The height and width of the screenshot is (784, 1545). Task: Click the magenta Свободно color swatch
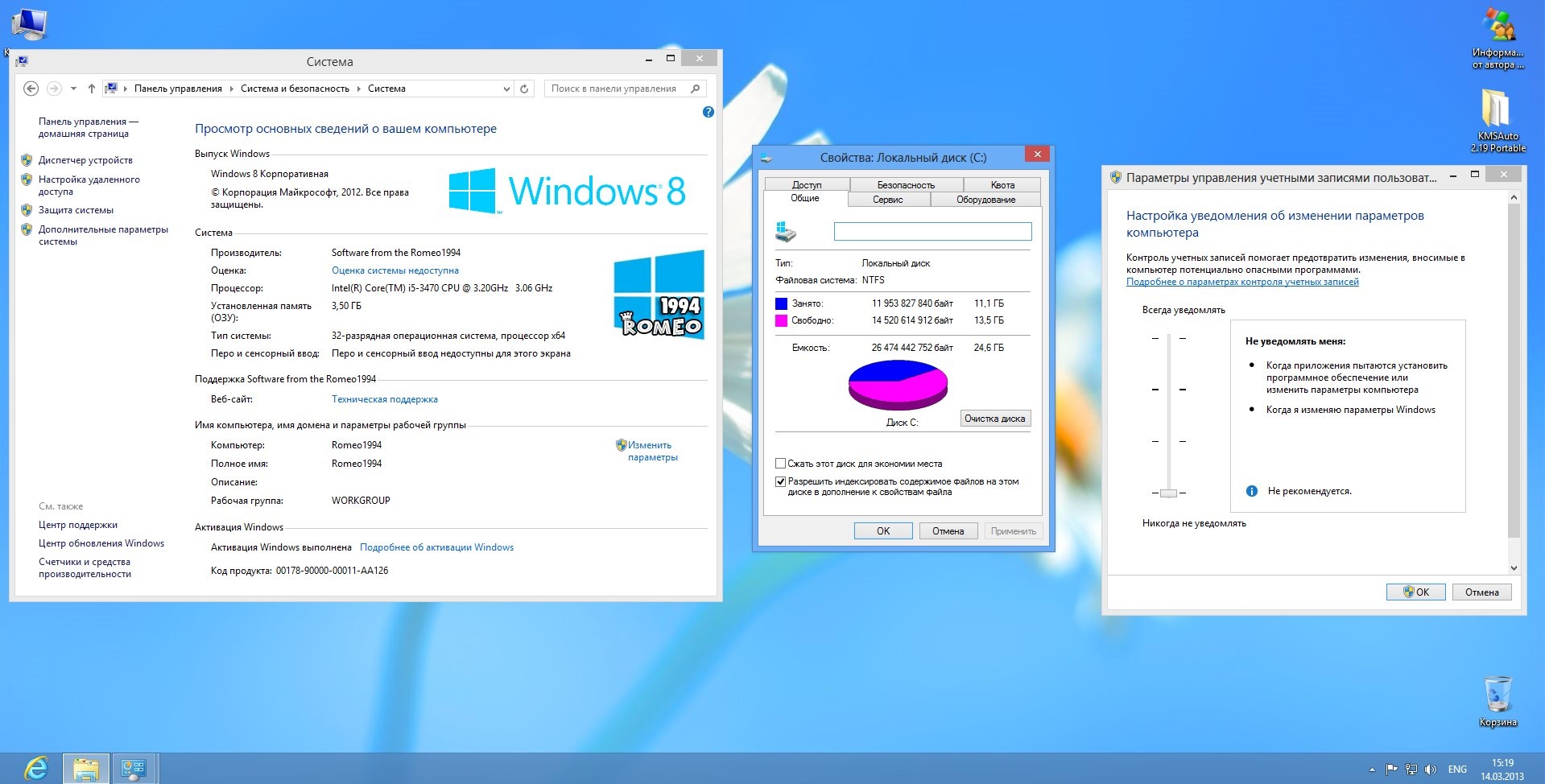tap(781, 320)
